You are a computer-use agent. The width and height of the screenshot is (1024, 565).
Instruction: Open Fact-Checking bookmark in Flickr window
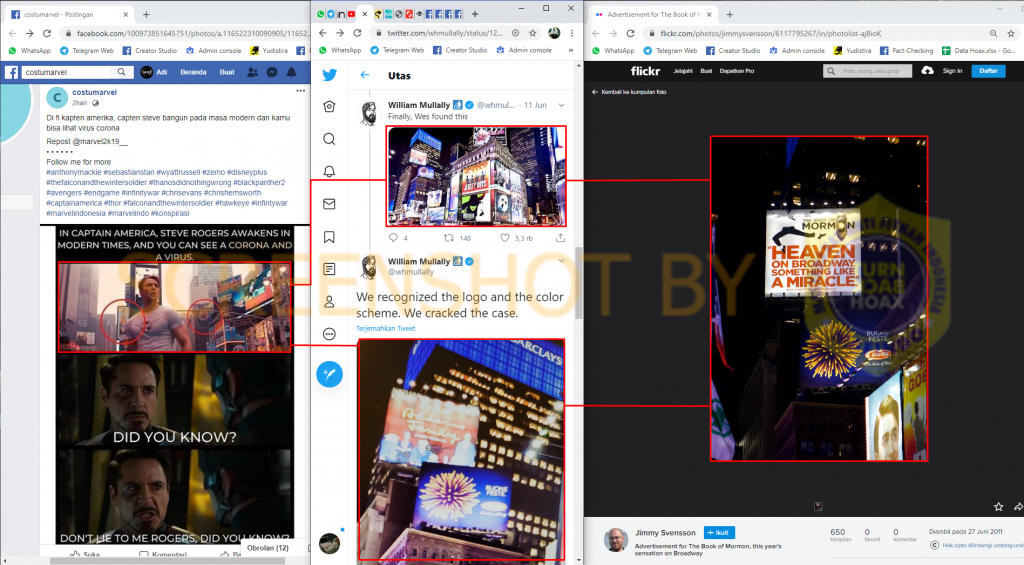906,50
